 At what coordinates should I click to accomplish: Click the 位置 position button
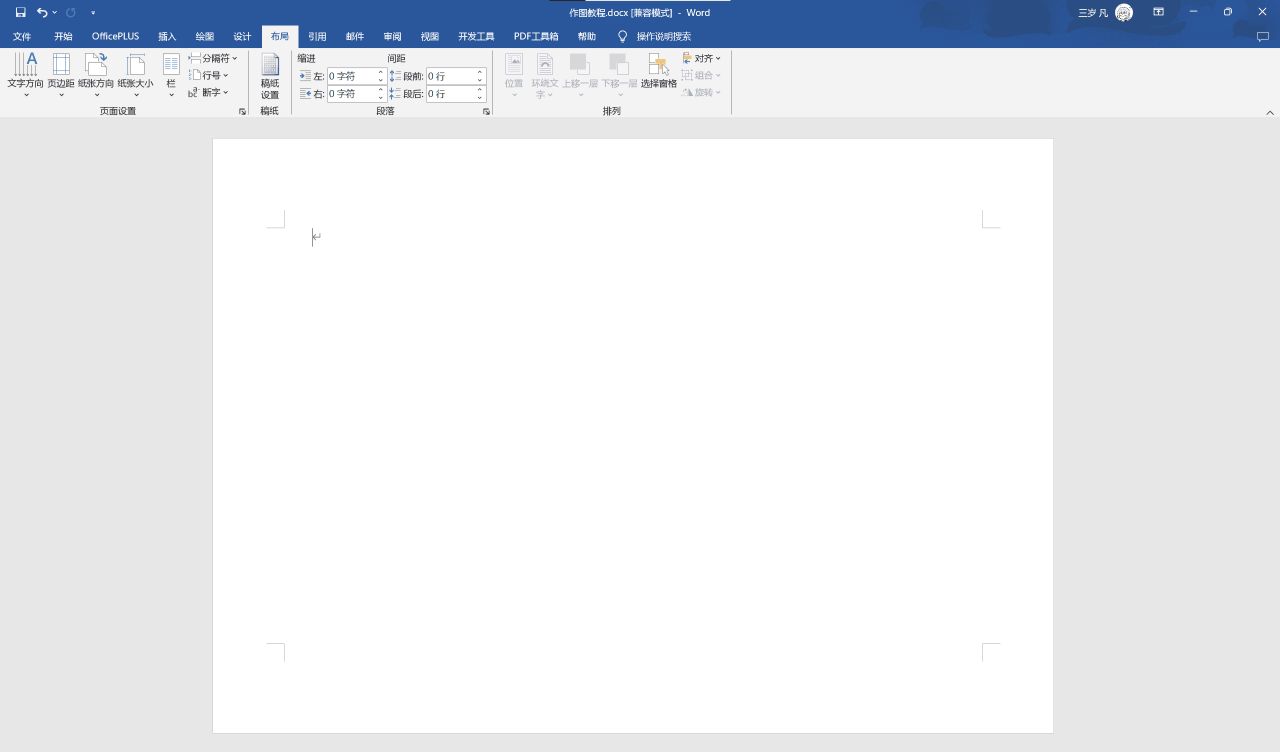click(x=514, y=75)
